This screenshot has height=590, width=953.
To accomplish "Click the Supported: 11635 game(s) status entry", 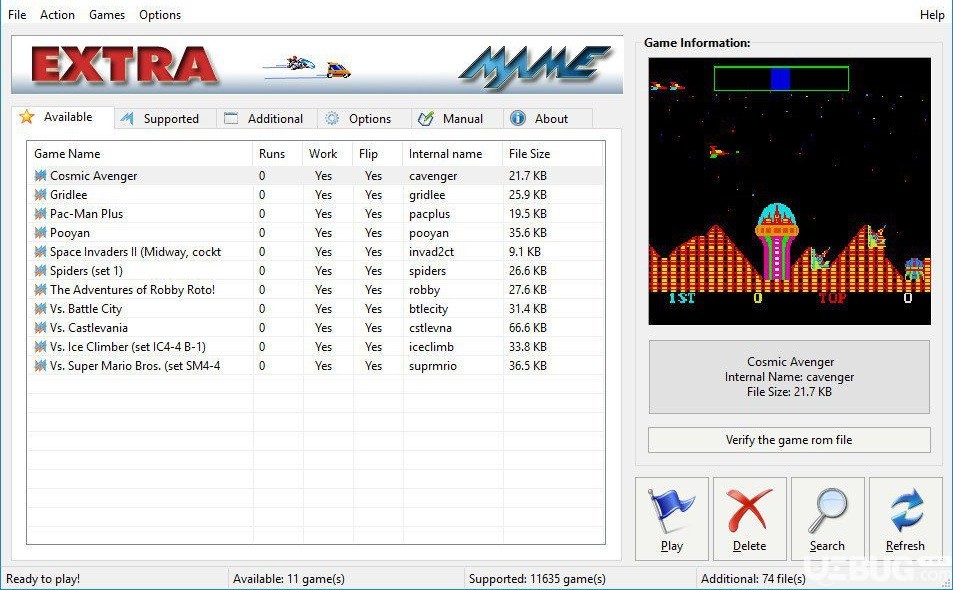I will (x=537, y=578).
